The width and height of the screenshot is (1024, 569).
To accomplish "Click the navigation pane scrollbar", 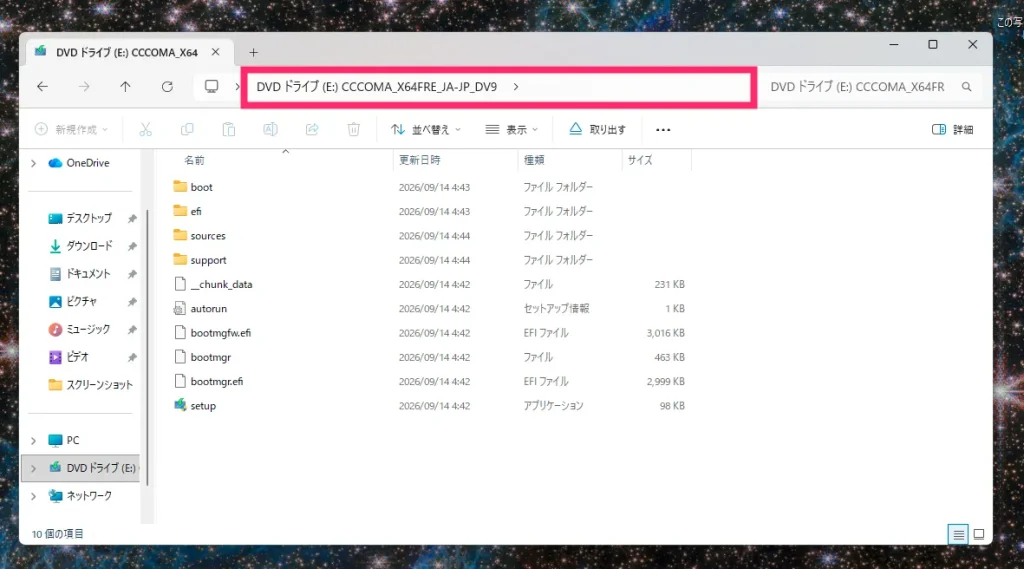I will pyautogui.click(x=148, y=346).
